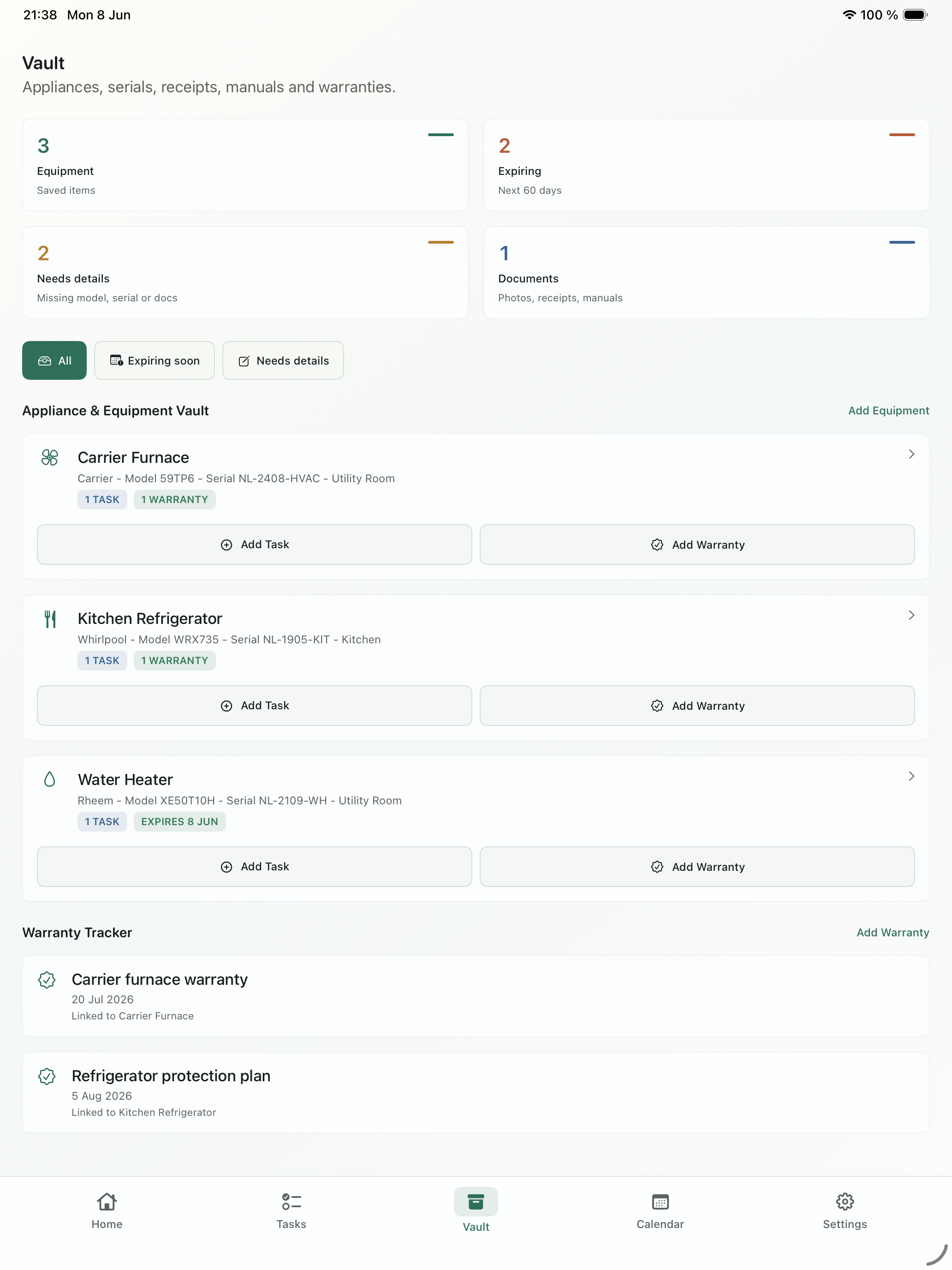Click the Kitchen Refrigerator title
The width and height of the screenshot is (952, 1270).
[x=150, y=618]
